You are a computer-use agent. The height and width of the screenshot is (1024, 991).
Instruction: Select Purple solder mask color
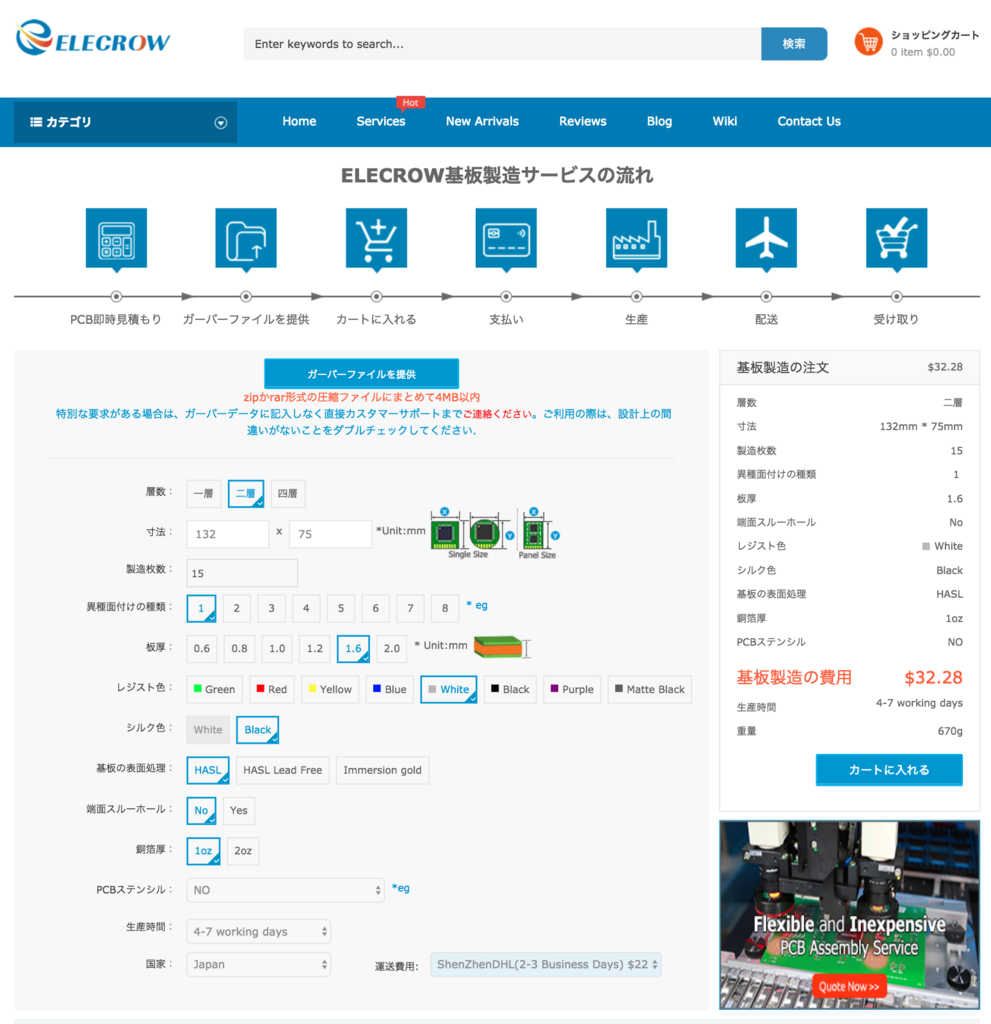pyautogui.click(x=572, y=689)
